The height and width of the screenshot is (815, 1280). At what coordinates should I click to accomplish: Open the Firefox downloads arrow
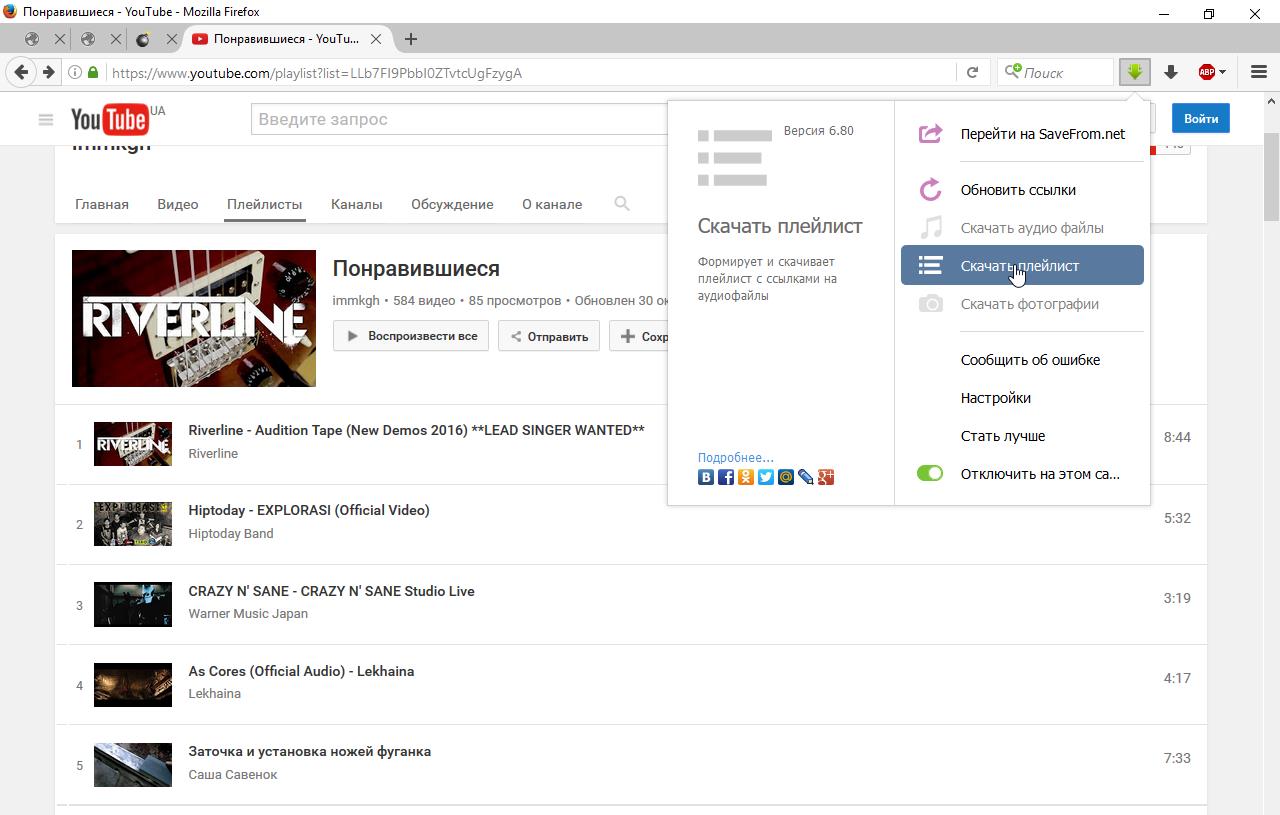click(x=1171, y=72)
